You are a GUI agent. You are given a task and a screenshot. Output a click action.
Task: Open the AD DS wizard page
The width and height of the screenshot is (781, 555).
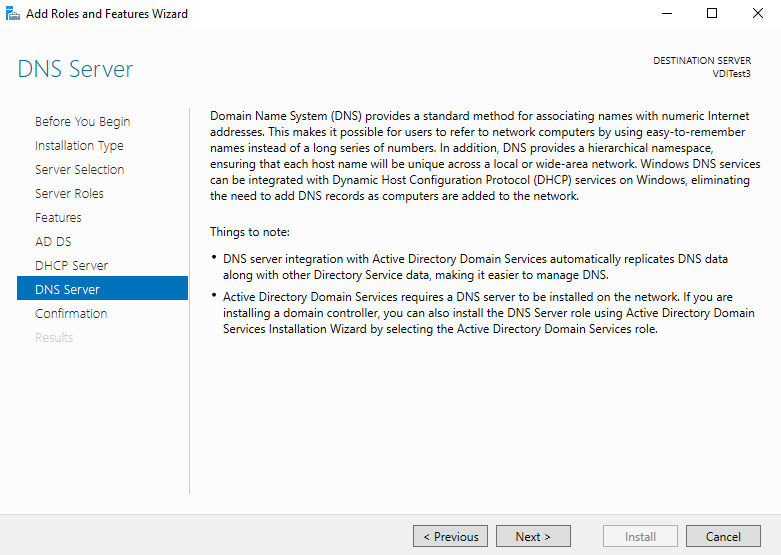coord(53,242)
